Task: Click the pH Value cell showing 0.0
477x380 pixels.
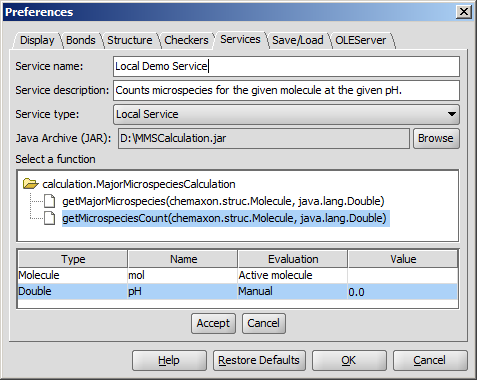Action: 403,292
